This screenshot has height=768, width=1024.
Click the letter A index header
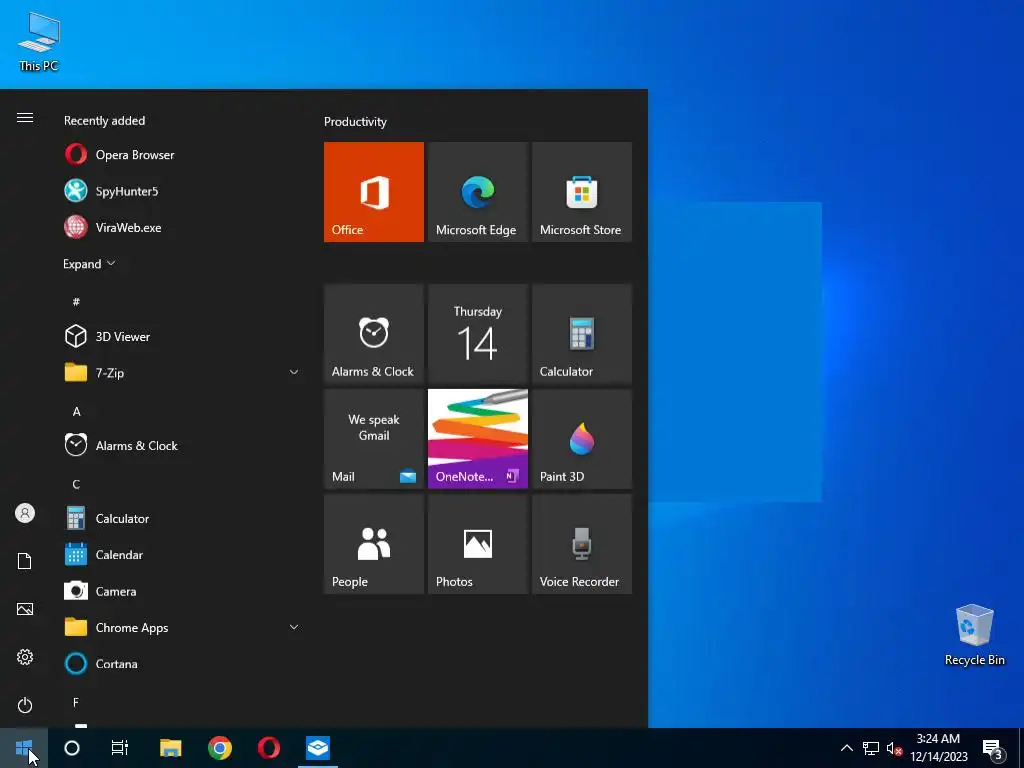click(76, 411)
